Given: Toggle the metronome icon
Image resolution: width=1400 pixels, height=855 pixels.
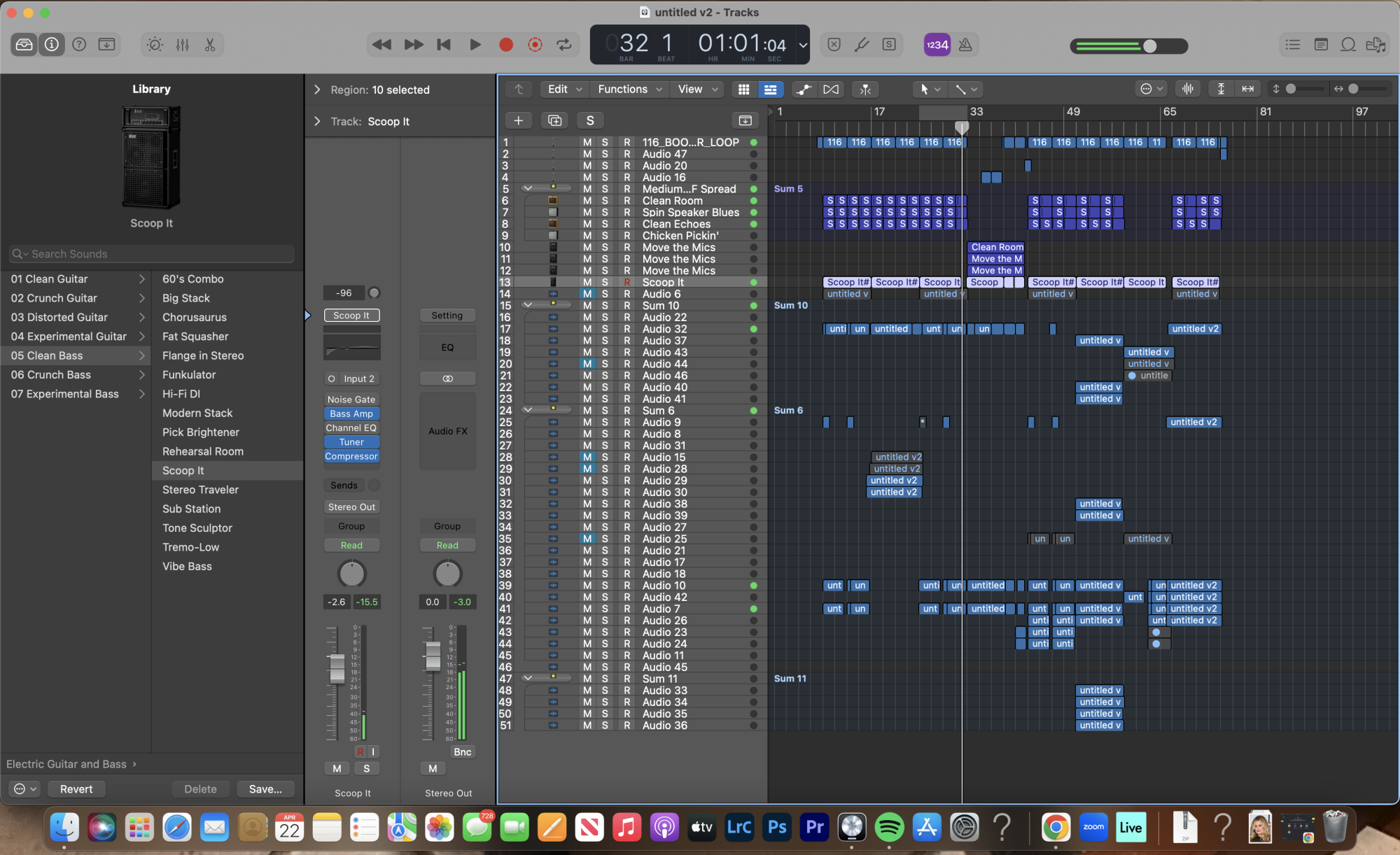Looking at the screenshot, I should click(x=965, y=45).
